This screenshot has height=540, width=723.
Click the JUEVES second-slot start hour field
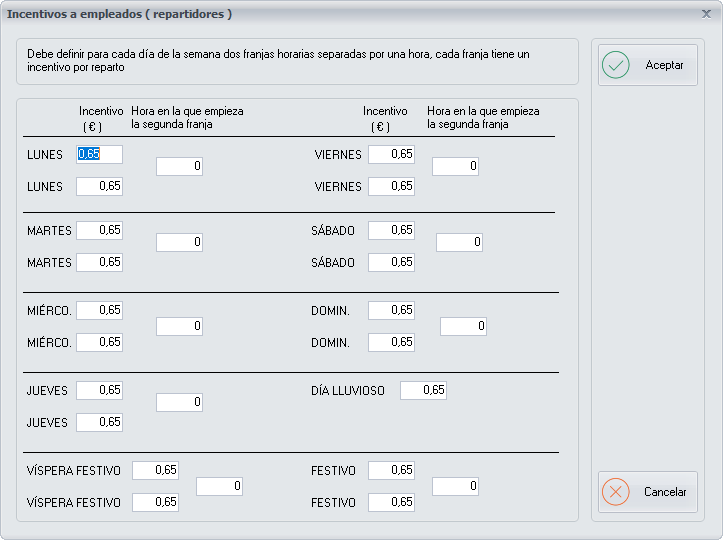(x=179, y=402)
